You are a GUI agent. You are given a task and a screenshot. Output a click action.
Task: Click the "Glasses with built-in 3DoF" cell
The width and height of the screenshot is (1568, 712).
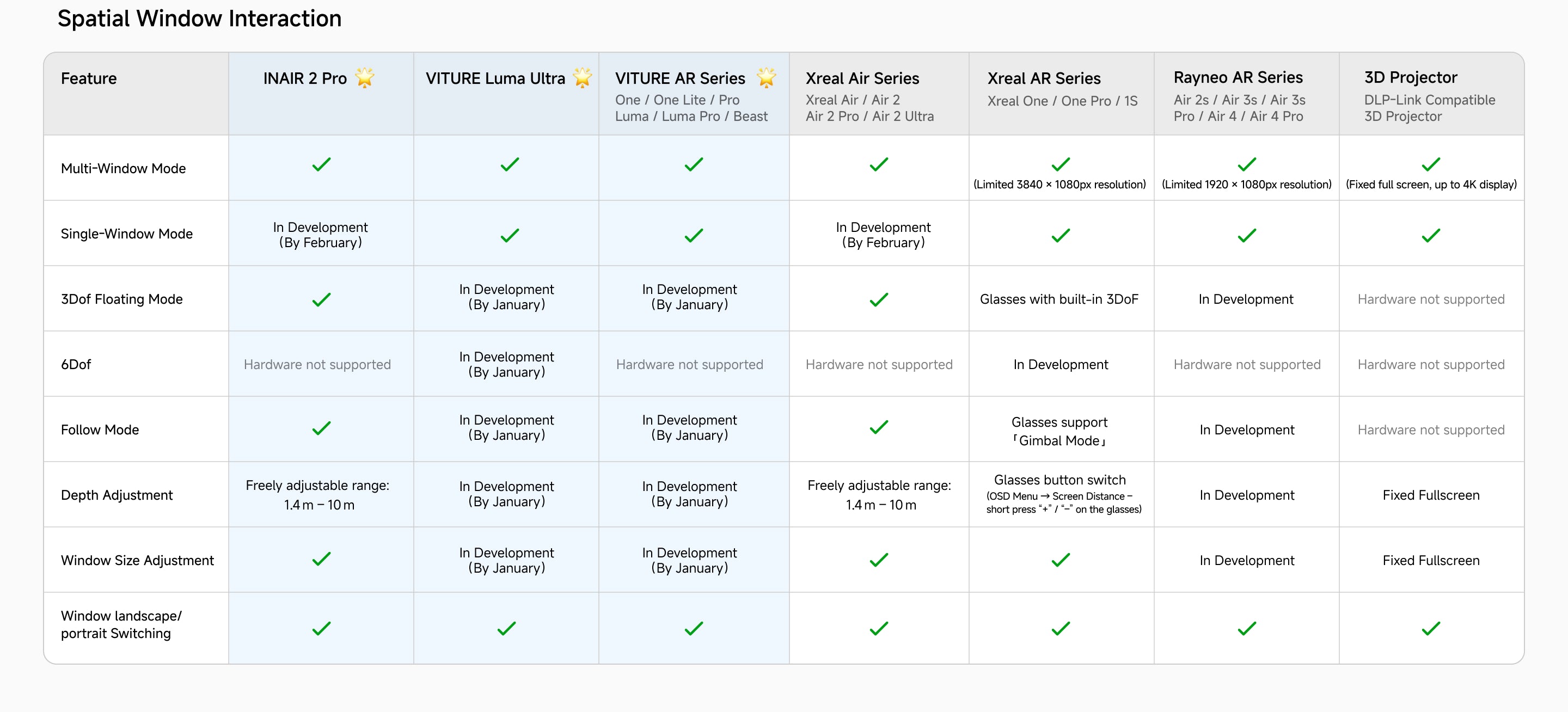point(1059,299)
